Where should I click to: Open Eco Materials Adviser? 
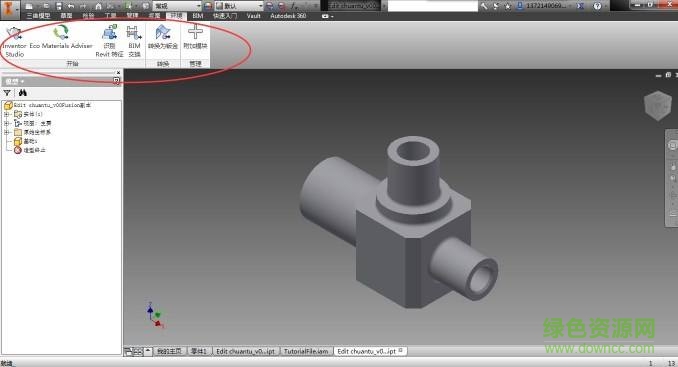click(61, 37)
